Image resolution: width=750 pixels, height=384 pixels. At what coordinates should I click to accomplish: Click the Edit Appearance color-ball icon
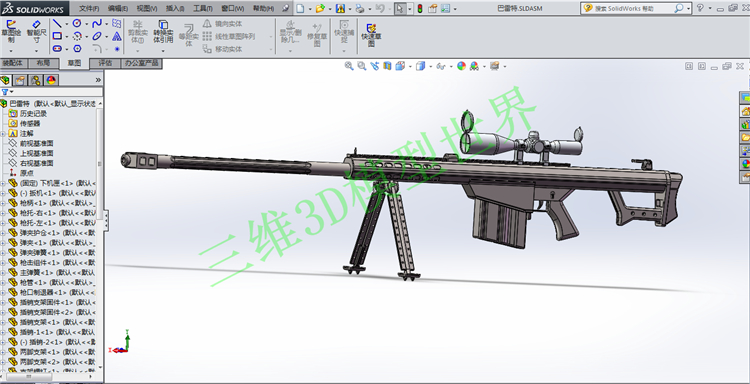[461, 66]
